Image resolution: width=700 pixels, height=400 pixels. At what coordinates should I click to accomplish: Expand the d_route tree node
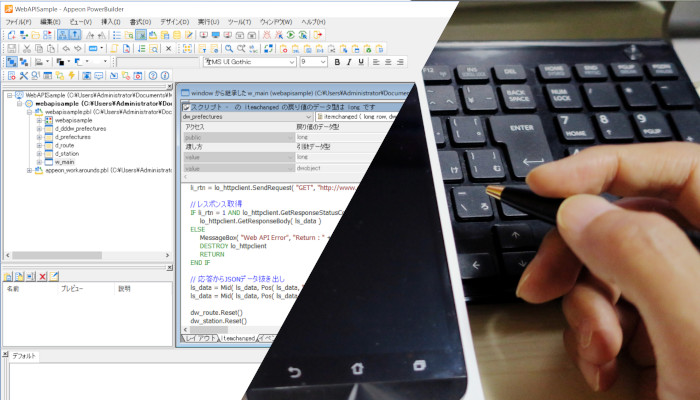(39, 145)
